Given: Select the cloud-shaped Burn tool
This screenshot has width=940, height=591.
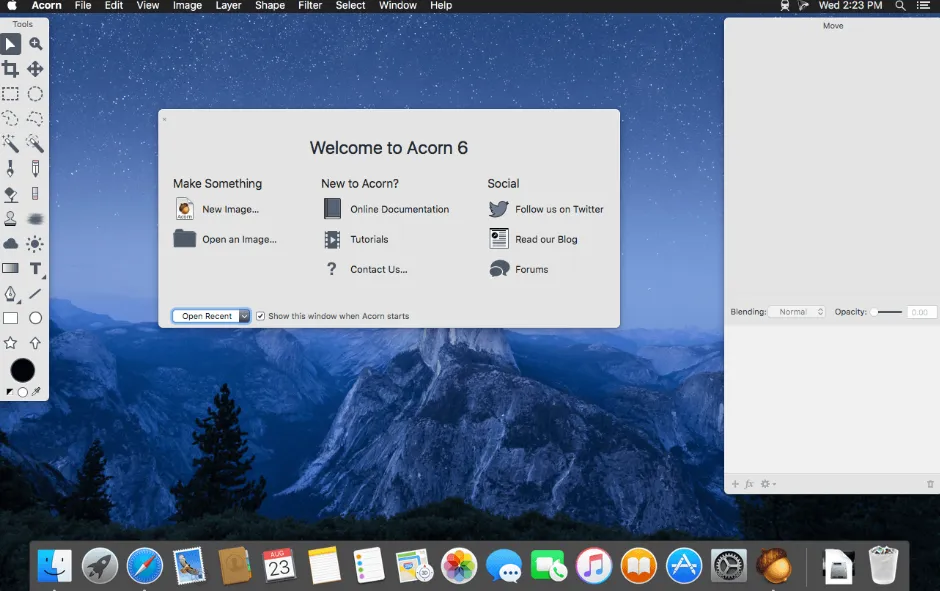Looking at the screenshot, I should (10, 243).
